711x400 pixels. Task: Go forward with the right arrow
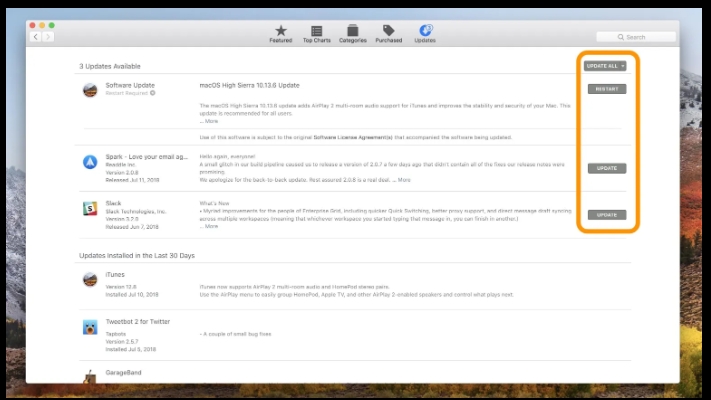pos(48,37)
